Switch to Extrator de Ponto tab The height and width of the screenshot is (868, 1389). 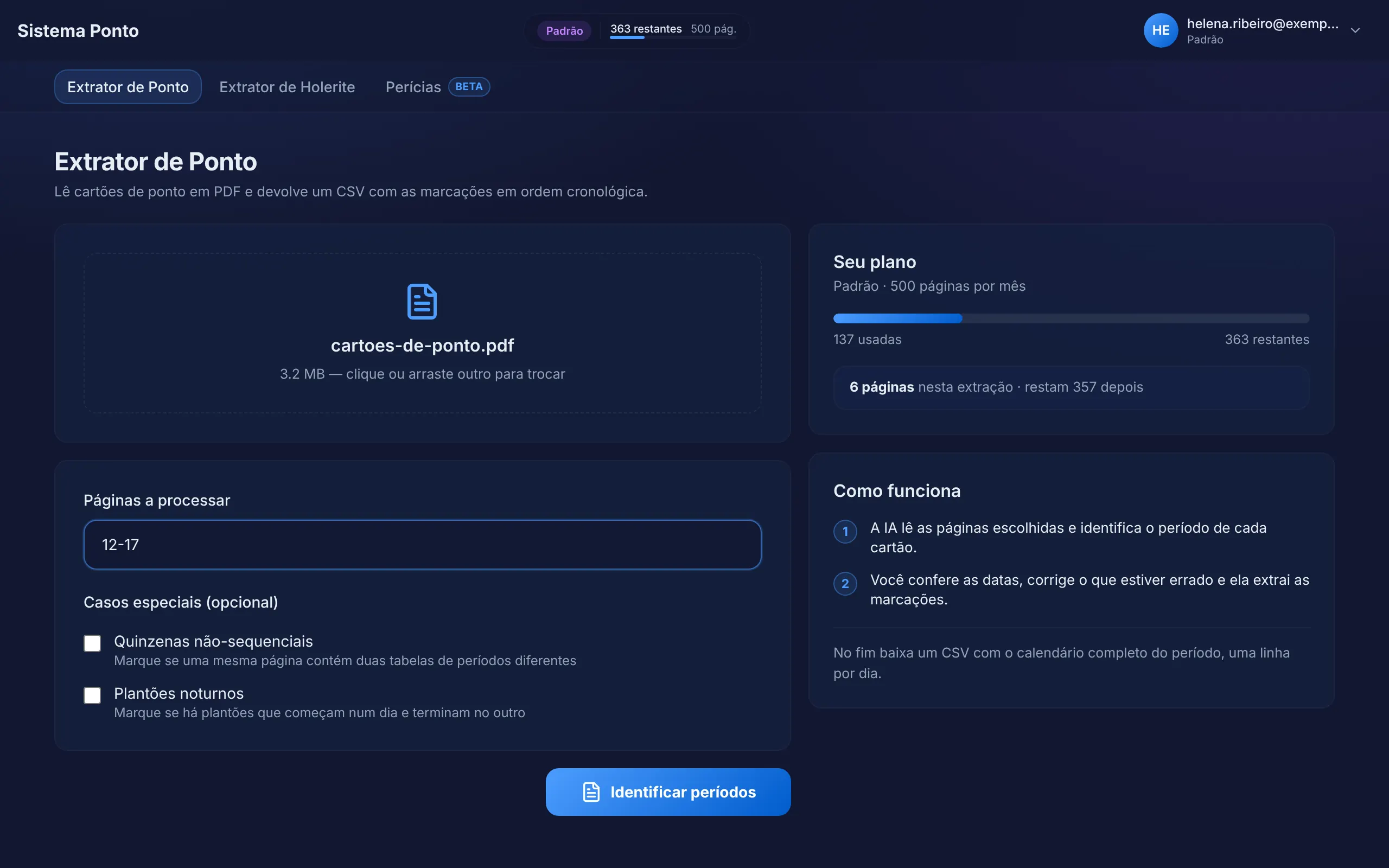pos(128,87)
